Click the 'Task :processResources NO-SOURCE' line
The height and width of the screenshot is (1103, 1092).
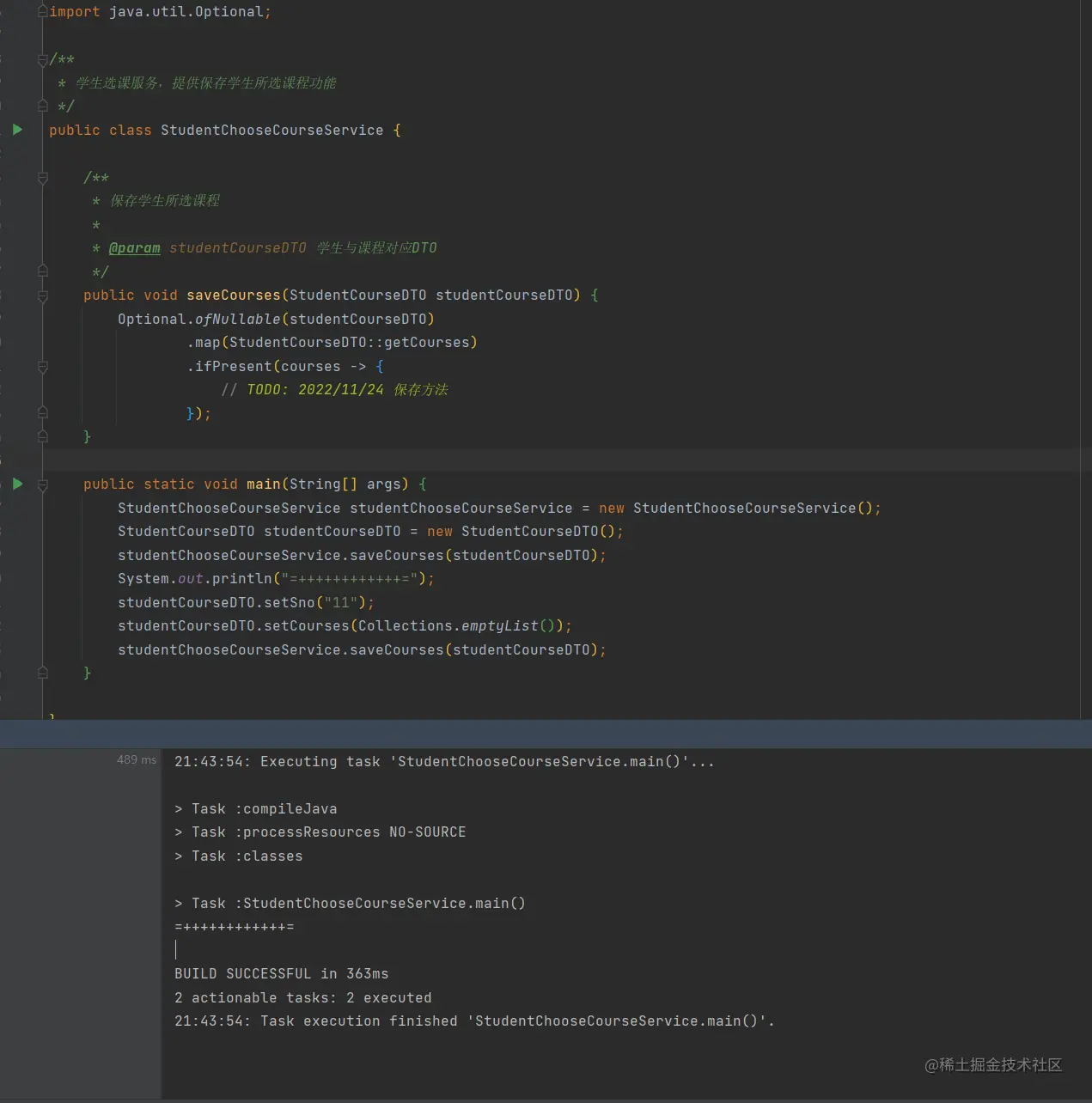(320, 832)
